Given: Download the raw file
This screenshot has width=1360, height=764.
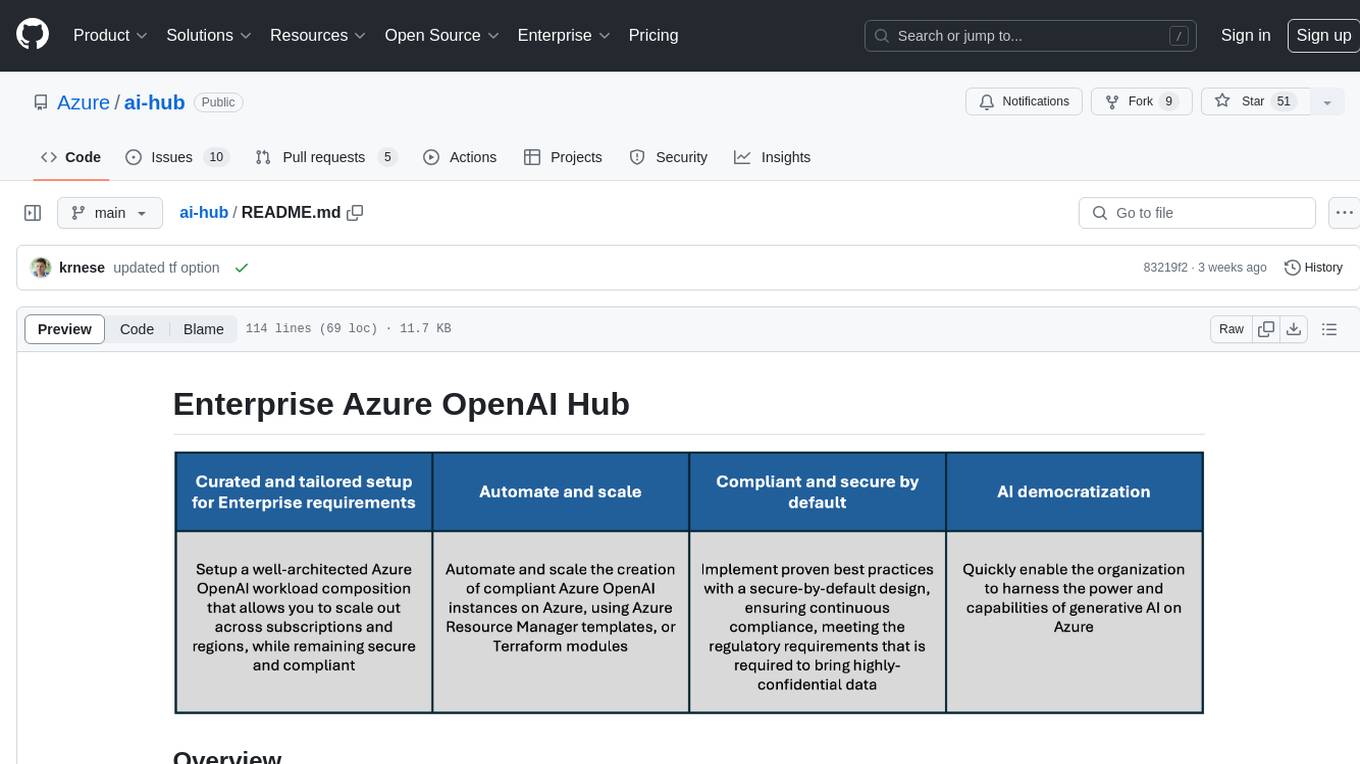Looking at the screenshot, I should [x=1293, y=329].
